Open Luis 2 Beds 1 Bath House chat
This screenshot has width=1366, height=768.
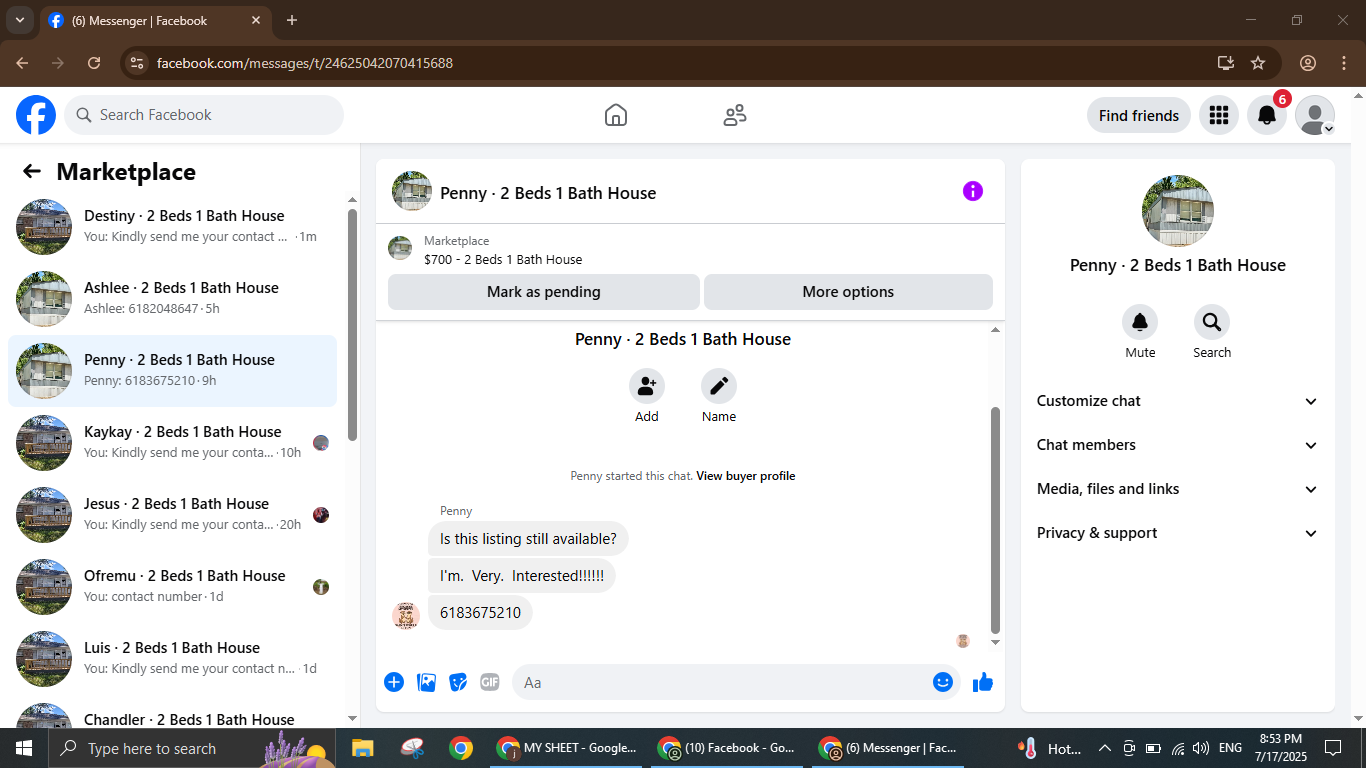[x=172, y=659]
